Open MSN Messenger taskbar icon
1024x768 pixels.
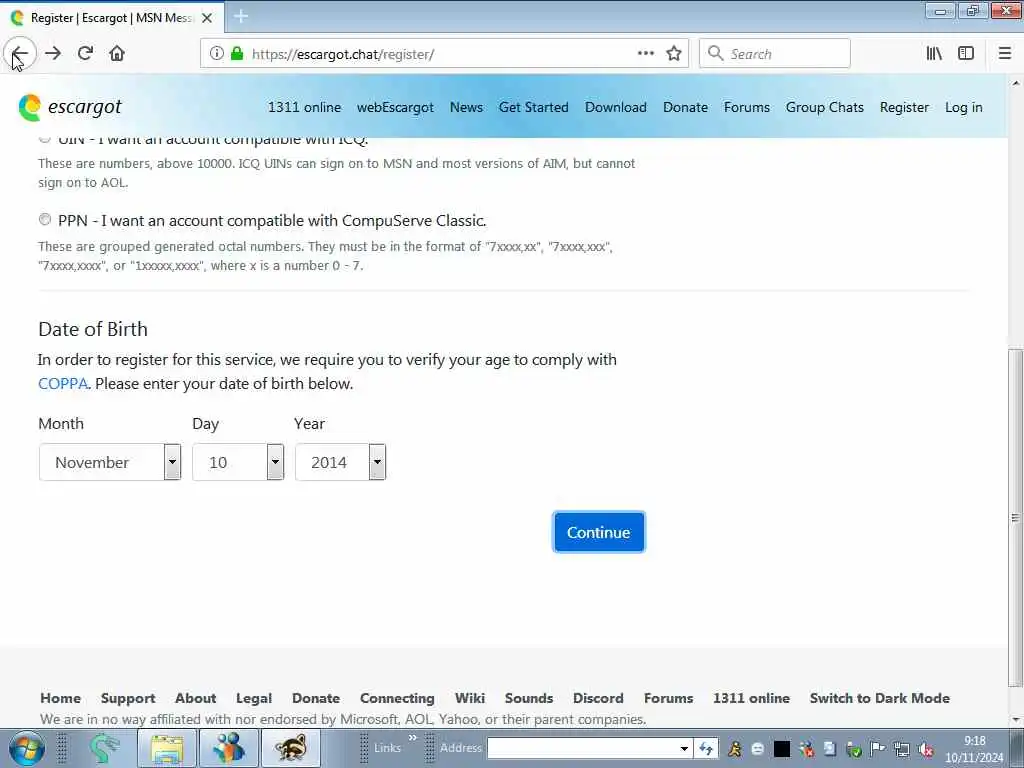tap(228, 748)
